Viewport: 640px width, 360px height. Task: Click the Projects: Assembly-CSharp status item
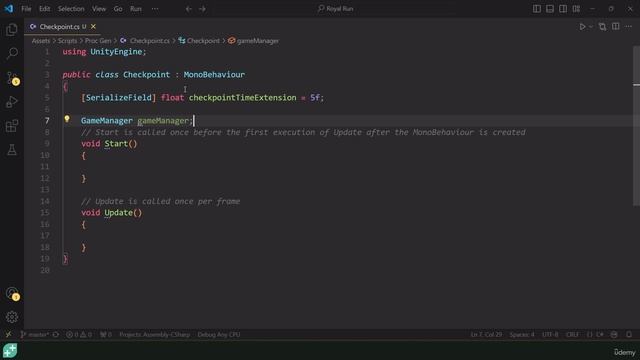155,335
